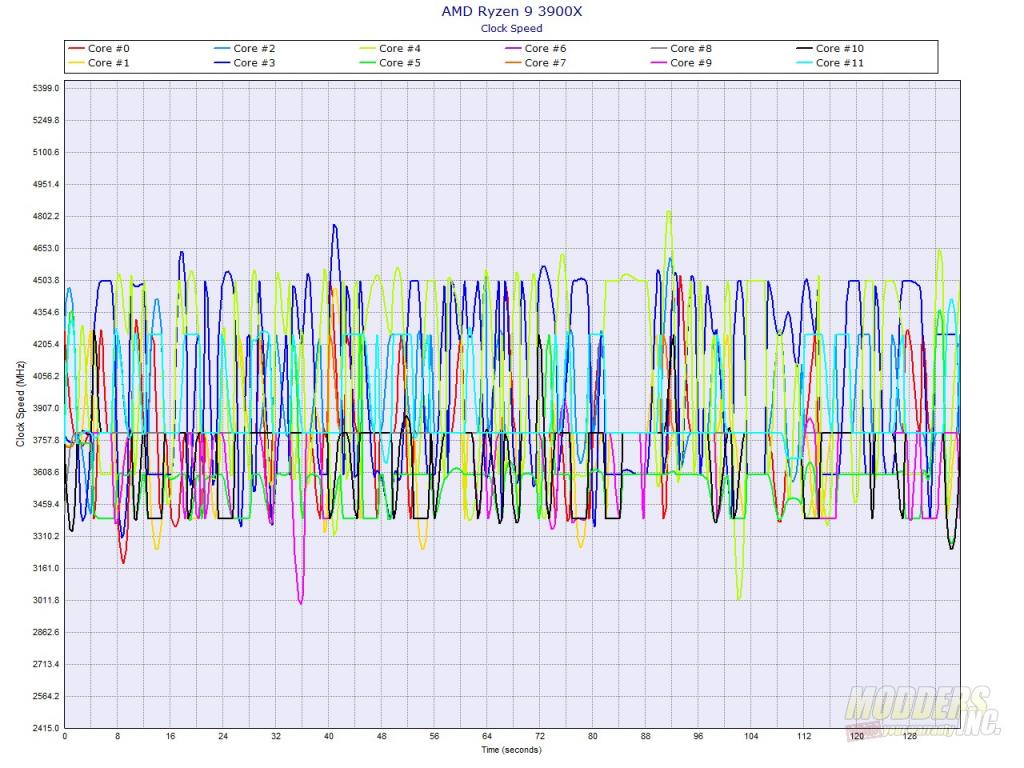Click the y-axis value "4951.4"
The width and height of the screenshot is (1024, 768).
click(46, 184)
